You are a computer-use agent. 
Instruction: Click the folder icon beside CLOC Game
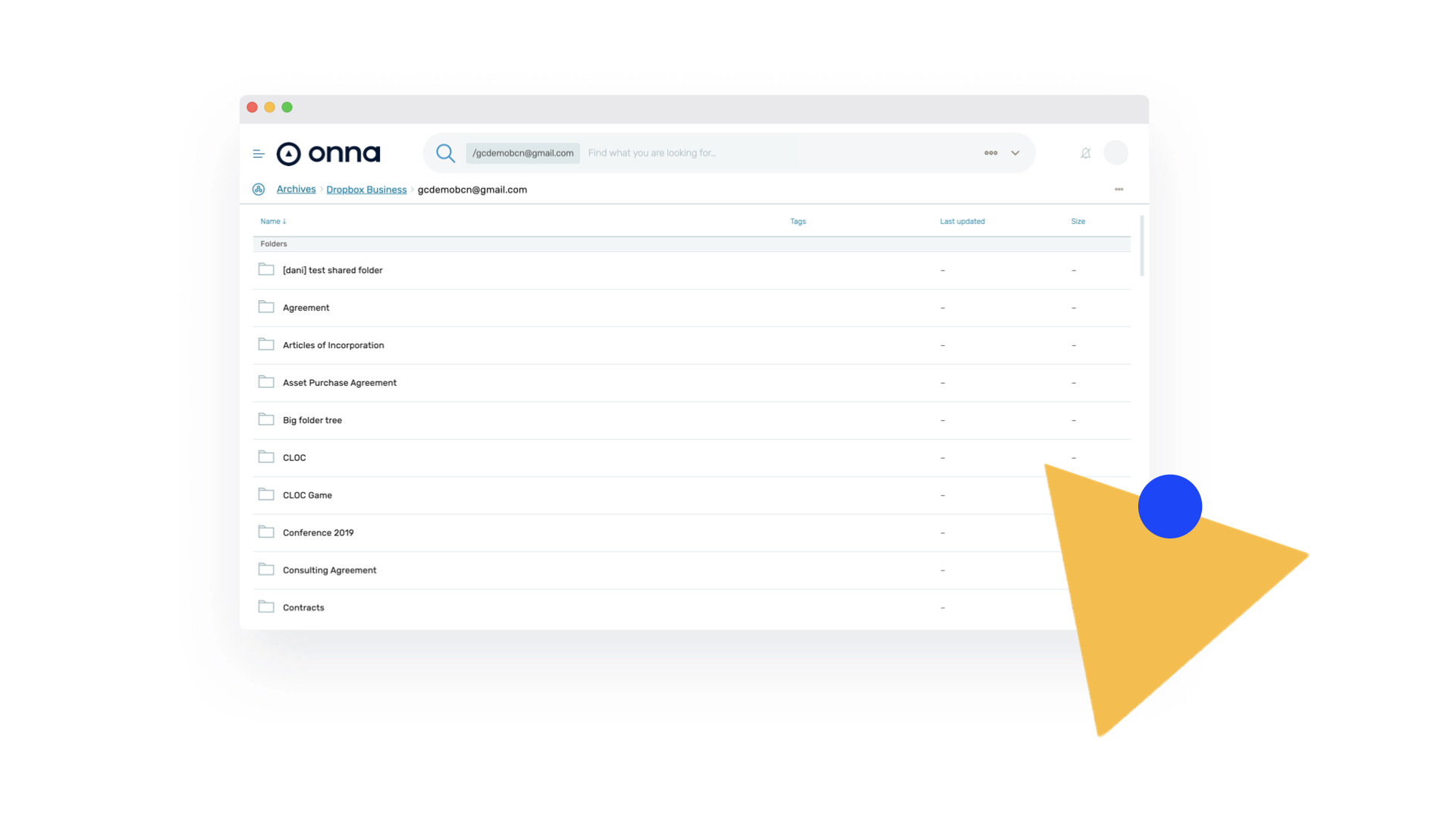(x=266, y=494)
